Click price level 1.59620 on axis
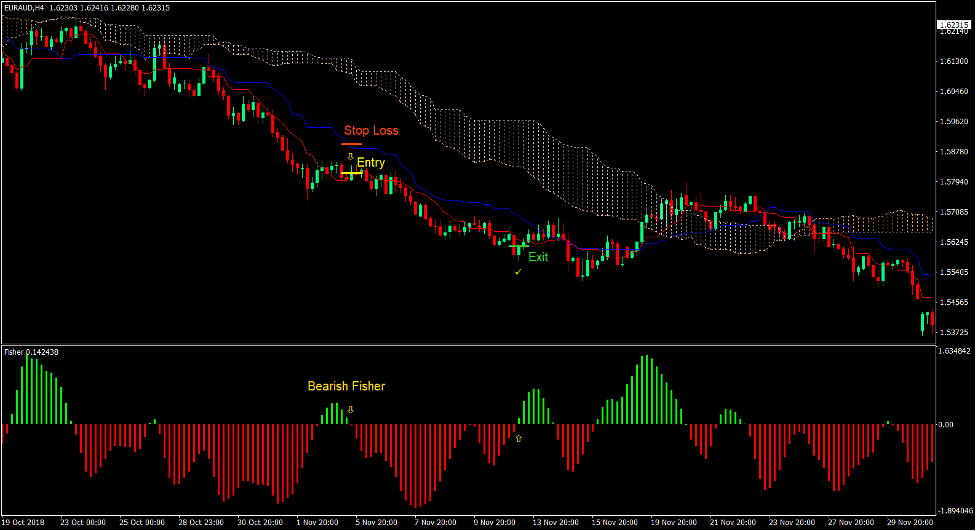This screenshot has width=977, height=531. (x=954, y=122)
